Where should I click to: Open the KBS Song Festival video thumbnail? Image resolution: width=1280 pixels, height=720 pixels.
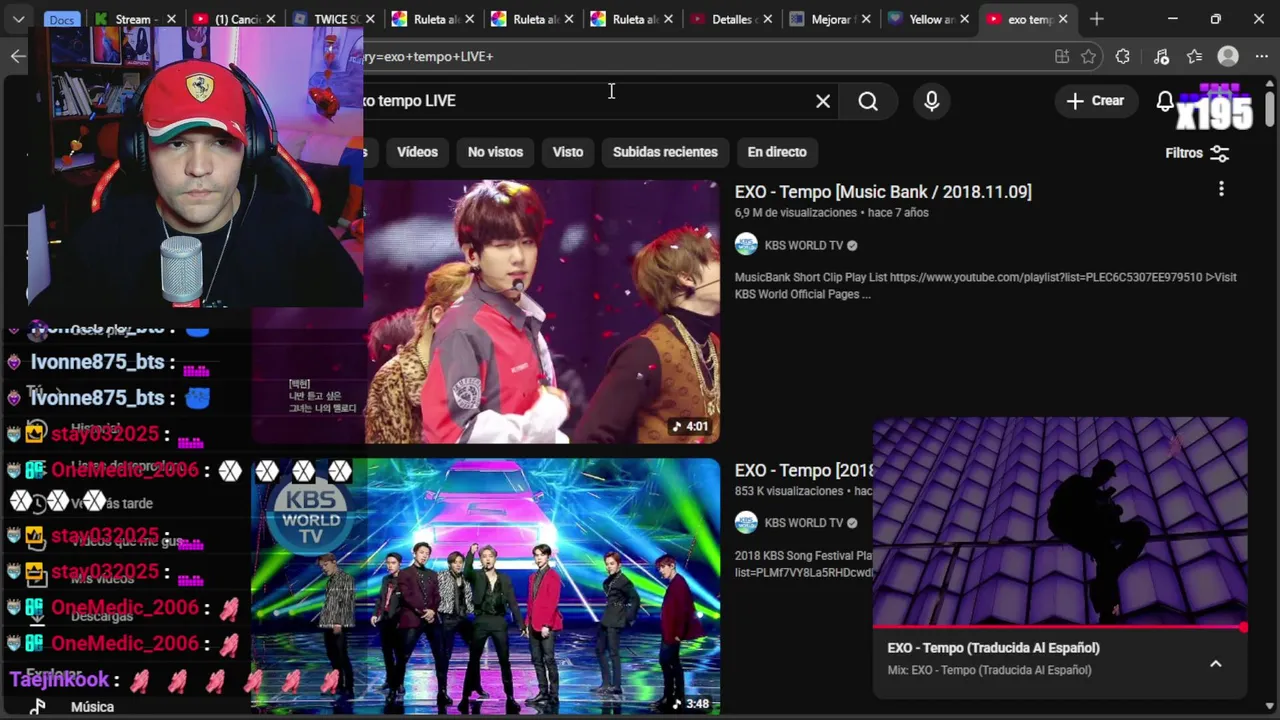[x=485, y=586]
